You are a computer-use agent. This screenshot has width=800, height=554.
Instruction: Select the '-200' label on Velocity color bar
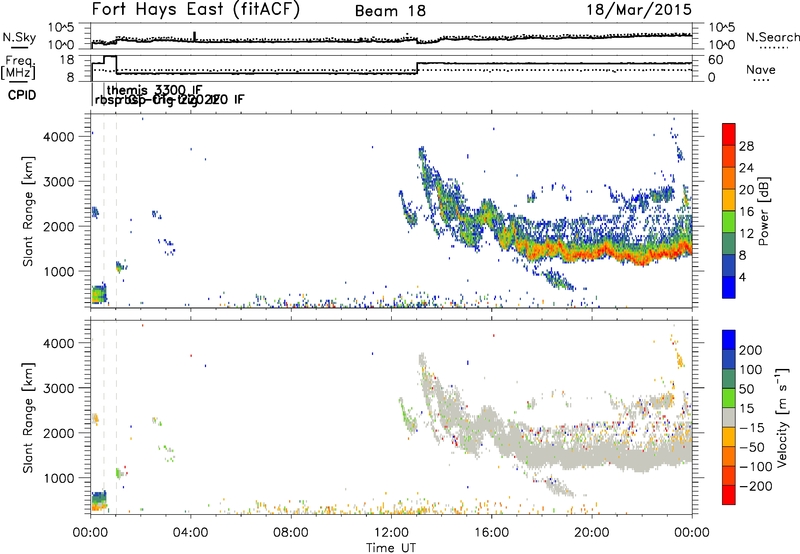[756, 486]
